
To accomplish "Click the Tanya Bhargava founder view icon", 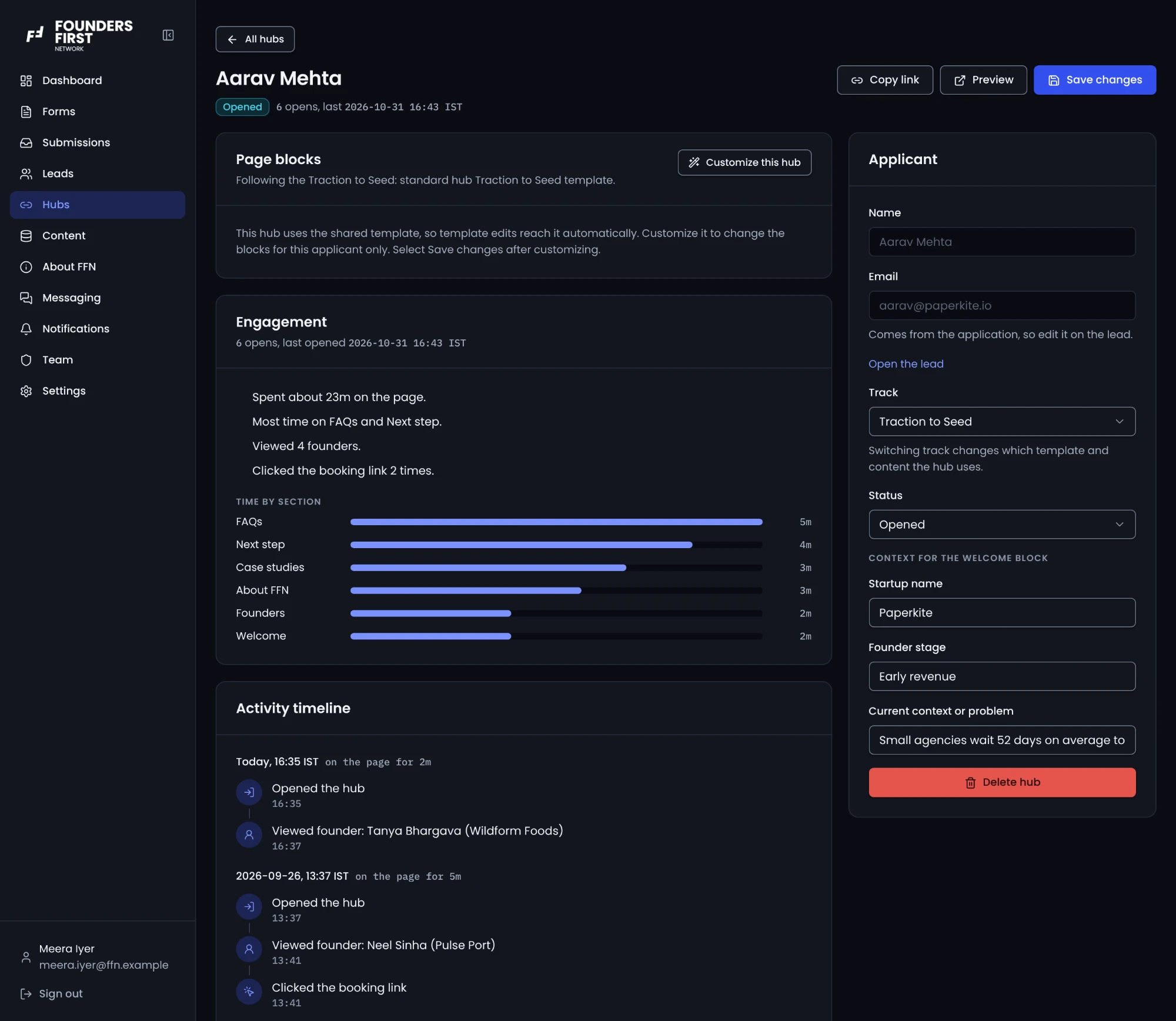I will [249, 835].
